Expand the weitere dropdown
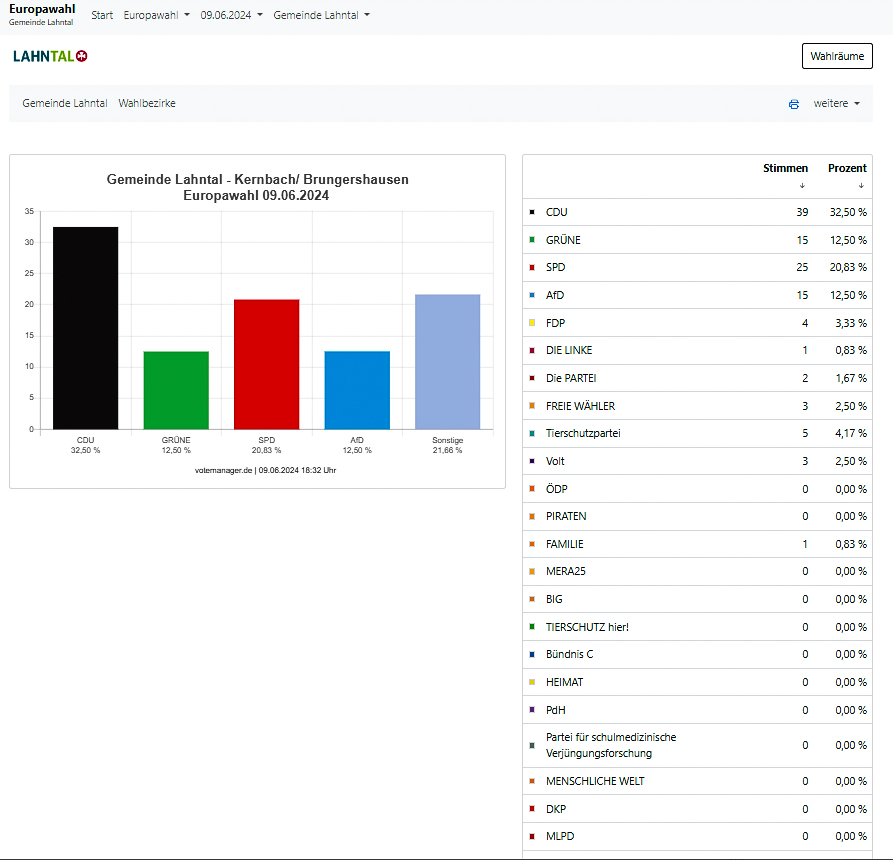893x860 pixels. (837, 104)
